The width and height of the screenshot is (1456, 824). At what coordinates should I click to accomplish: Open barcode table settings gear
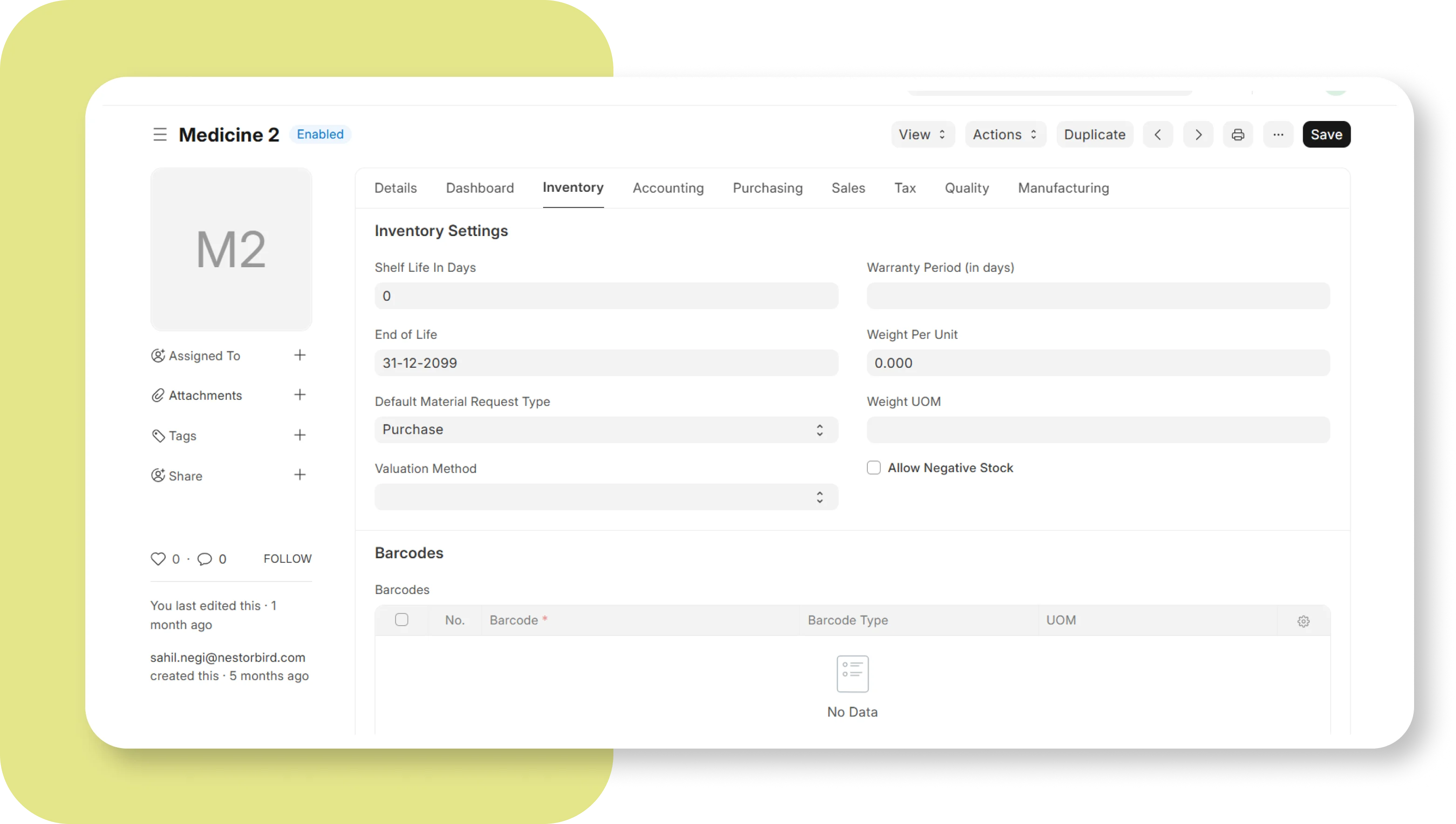tap(1303, 621)
